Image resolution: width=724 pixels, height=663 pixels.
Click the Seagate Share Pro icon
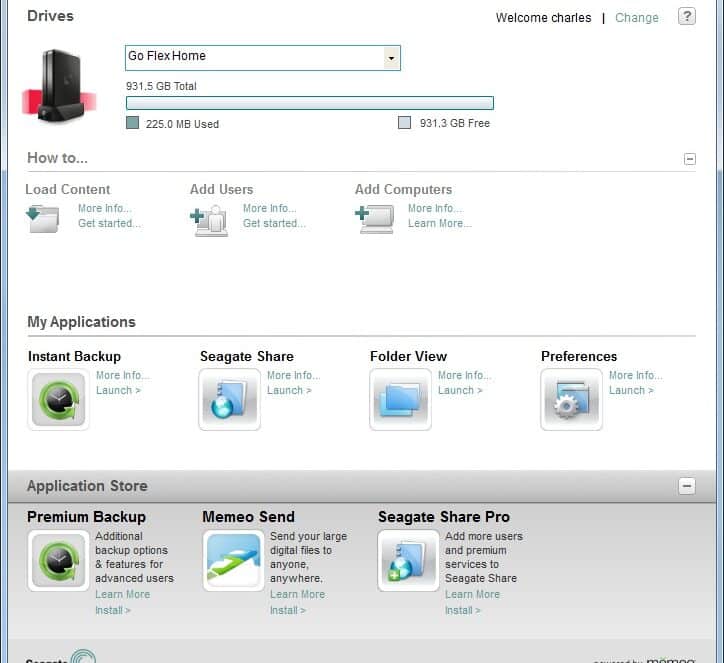pyautogui.click(x=408, y=561)
